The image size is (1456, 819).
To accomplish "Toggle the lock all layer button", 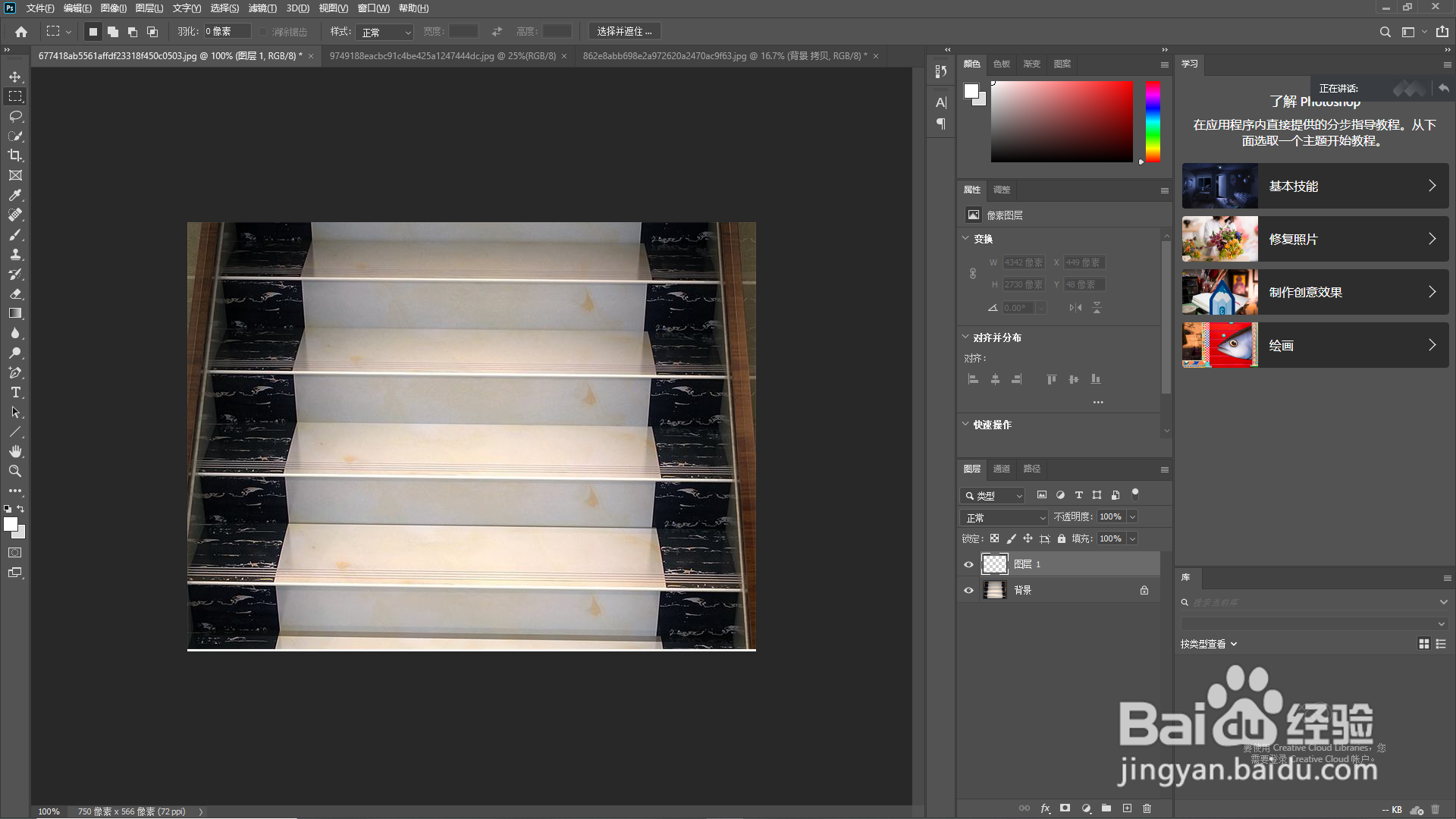I will (1062, 538).
